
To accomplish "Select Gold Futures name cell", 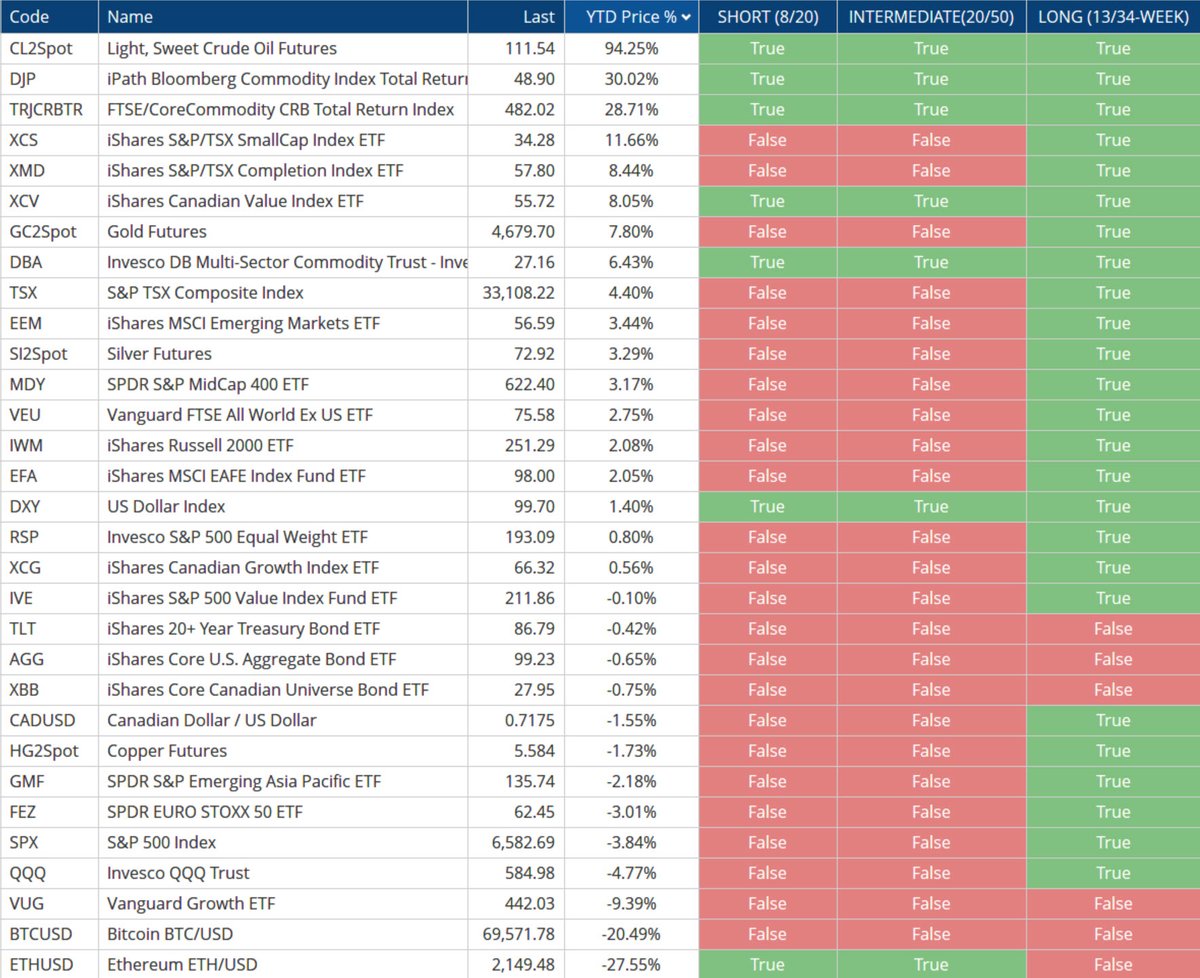I will pyautogui.click(x=283, y=231).
